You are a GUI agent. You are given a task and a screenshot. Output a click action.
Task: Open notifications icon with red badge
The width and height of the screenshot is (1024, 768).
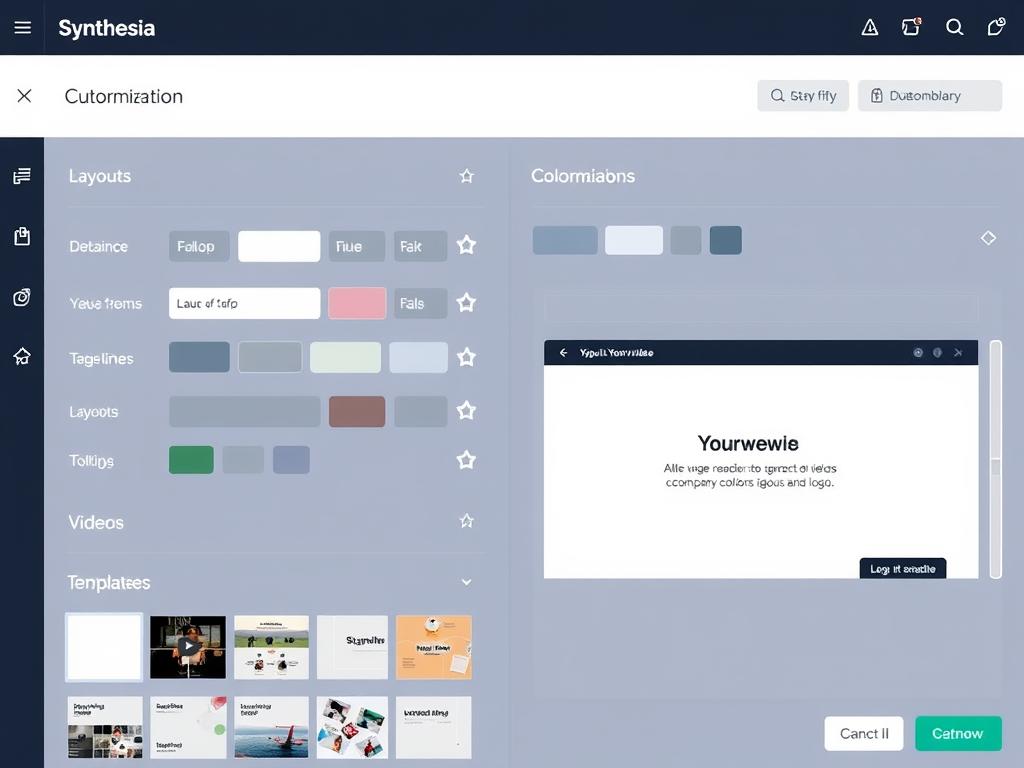pyautogui.click(x=911, y=27)
